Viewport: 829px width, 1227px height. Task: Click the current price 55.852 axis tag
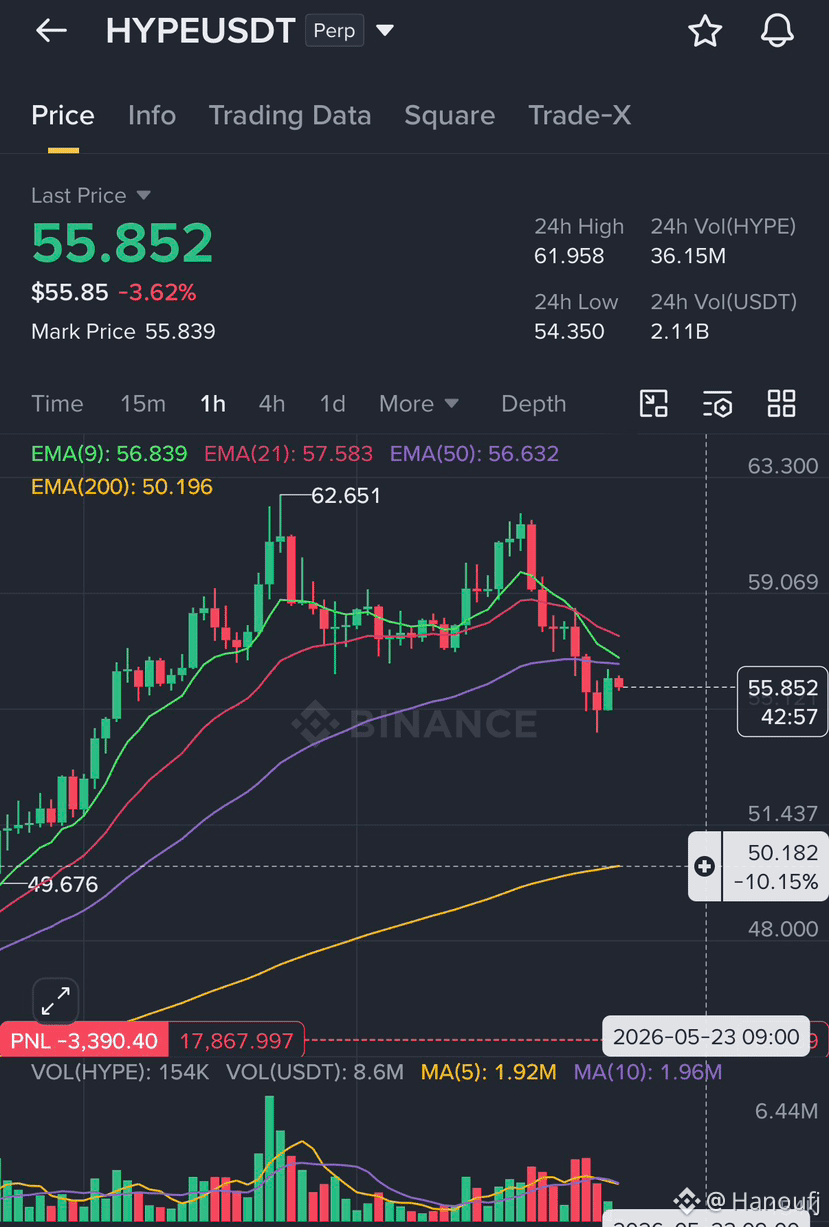click(782, 701)
